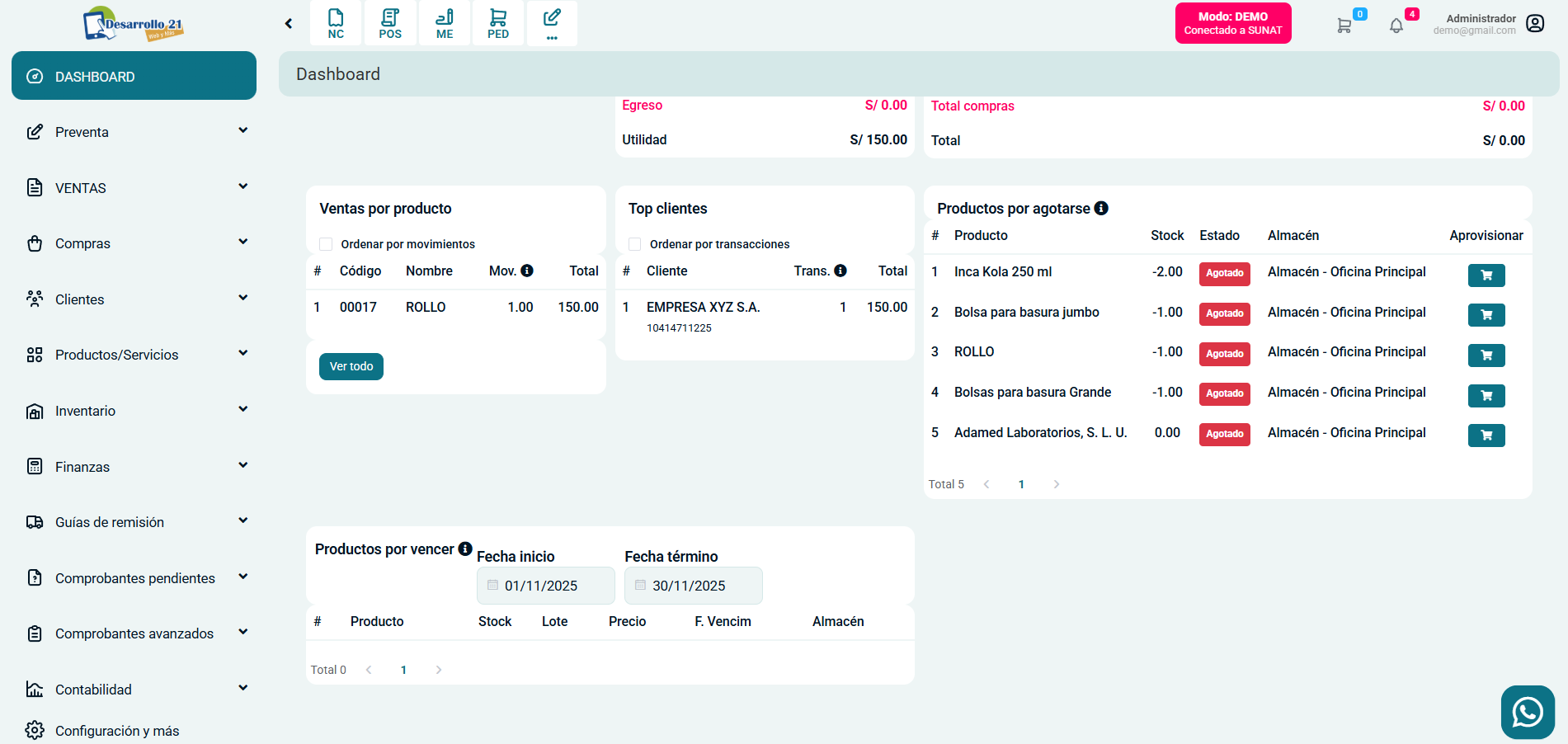Collapse the sidebar with left arrow
Image resolution: width=1568 pixels, height=744 pixels.
(289, 24)
